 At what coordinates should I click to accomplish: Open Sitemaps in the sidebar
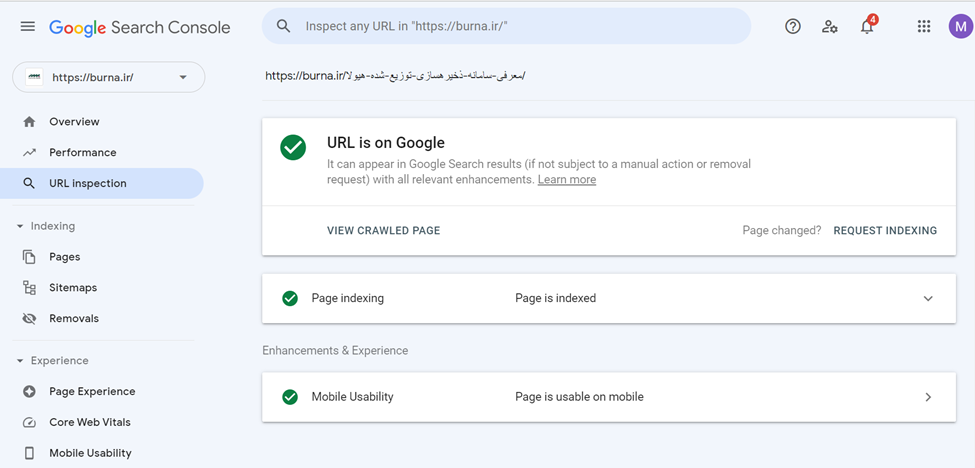(73, 288)
